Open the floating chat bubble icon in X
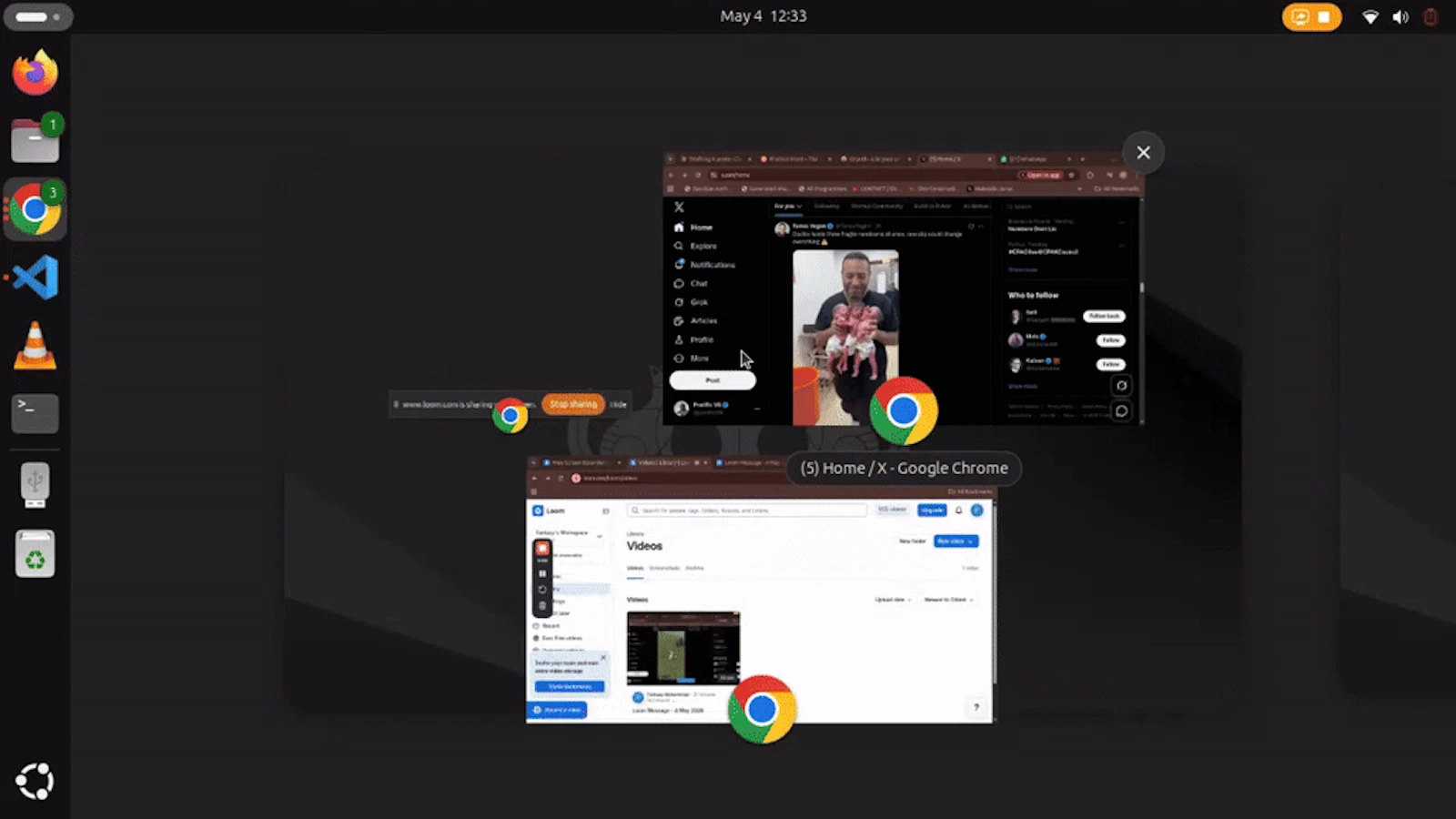 pos(1121,410)
